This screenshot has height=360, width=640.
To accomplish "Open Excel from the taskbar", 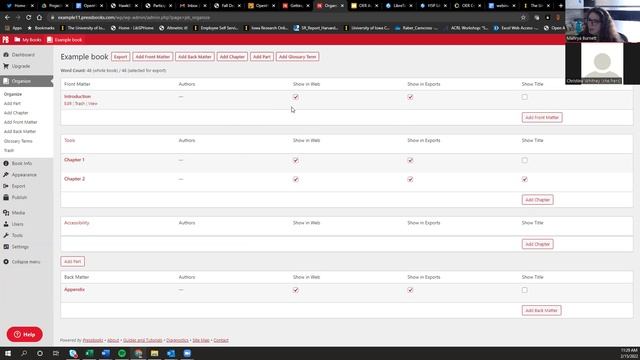I will [89, 353].
